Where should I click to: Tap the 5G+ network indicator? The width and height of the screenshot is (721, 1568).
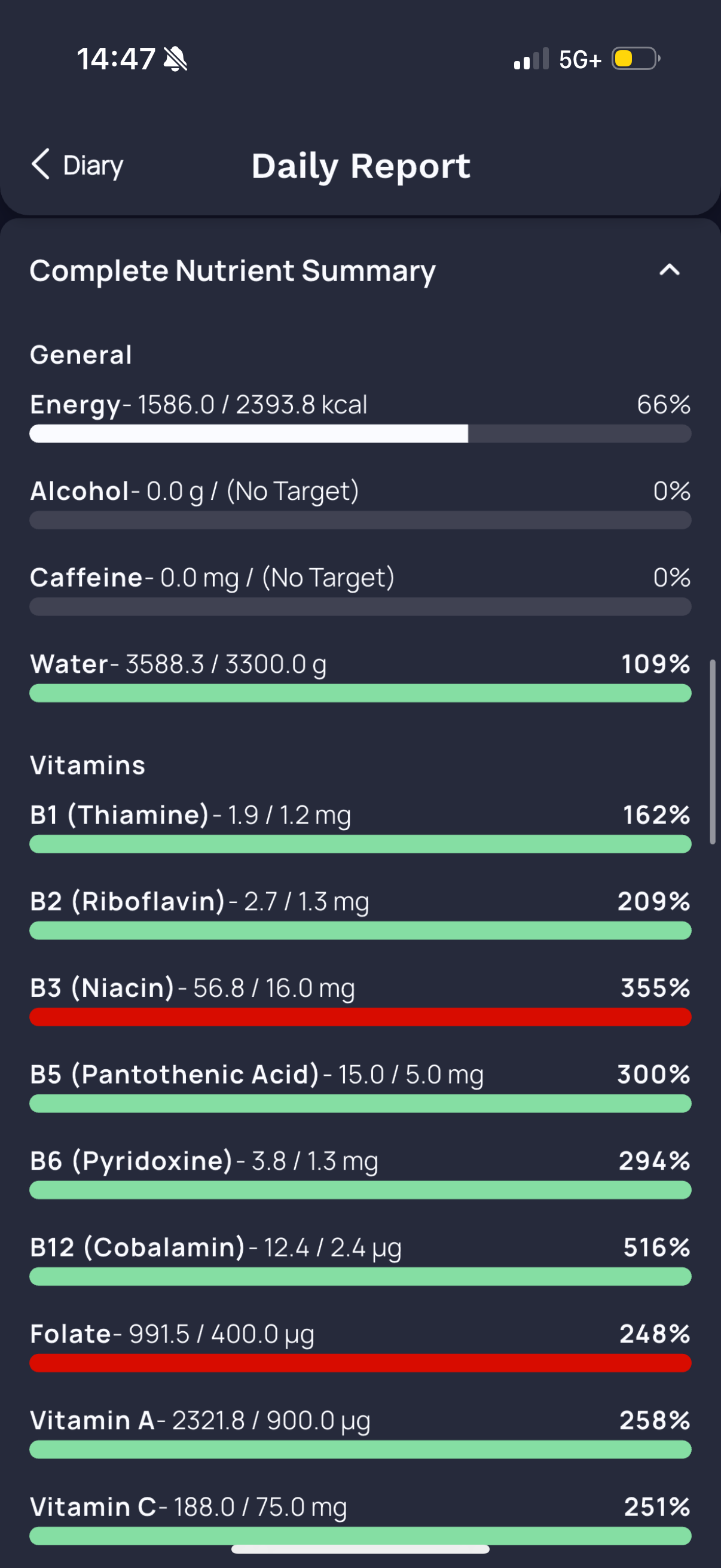[x=580, y=60]
